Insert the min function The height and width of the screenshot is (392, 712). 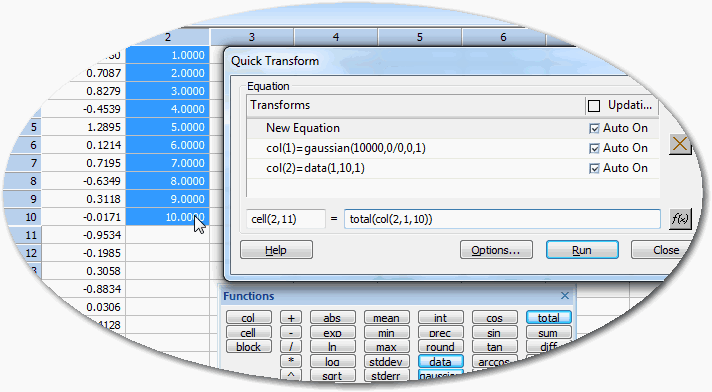tap(386, 332)
